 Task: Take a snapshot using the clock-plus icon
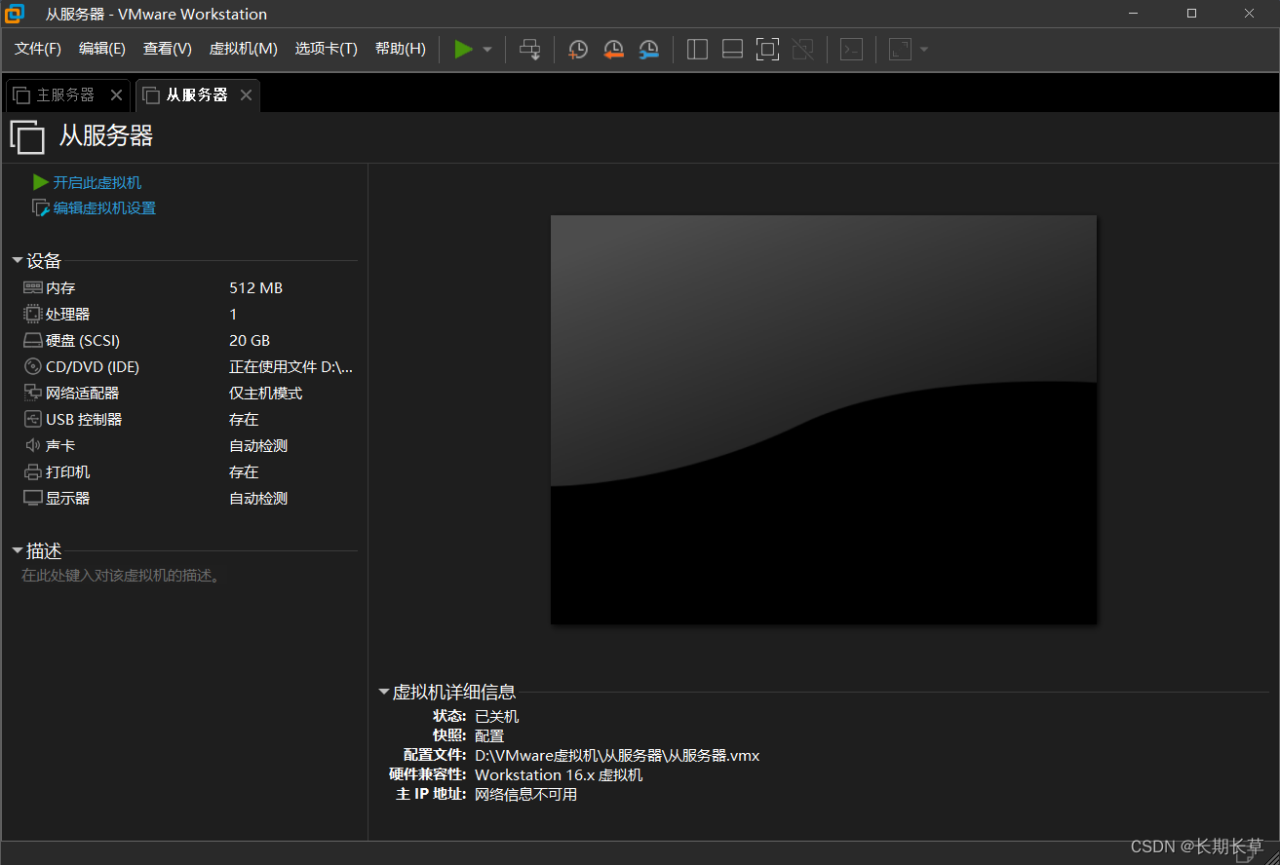point(578,49)
